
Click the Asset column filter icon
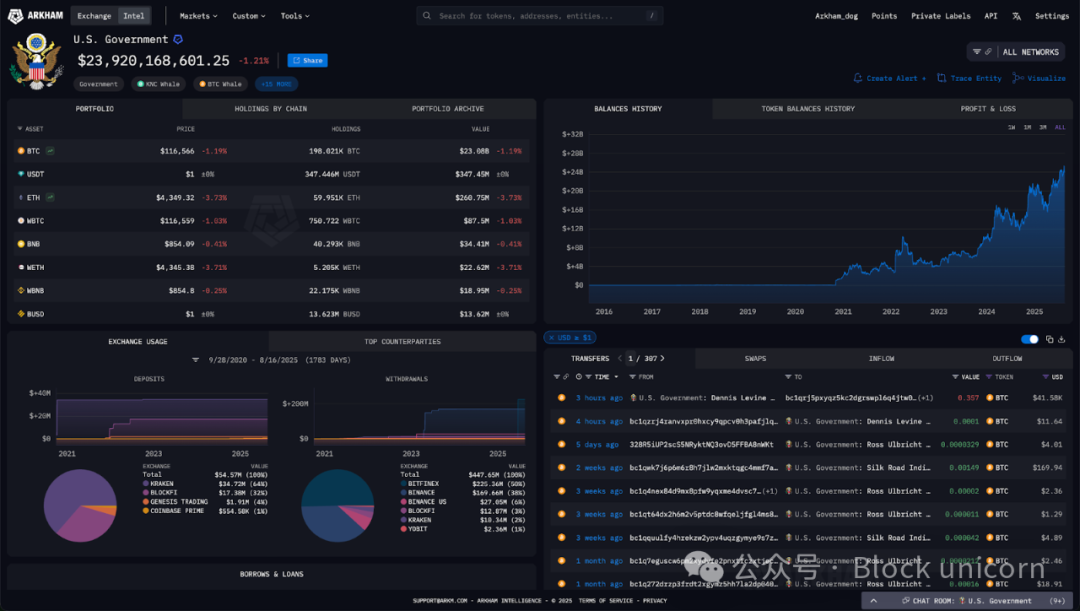(19, 129)
